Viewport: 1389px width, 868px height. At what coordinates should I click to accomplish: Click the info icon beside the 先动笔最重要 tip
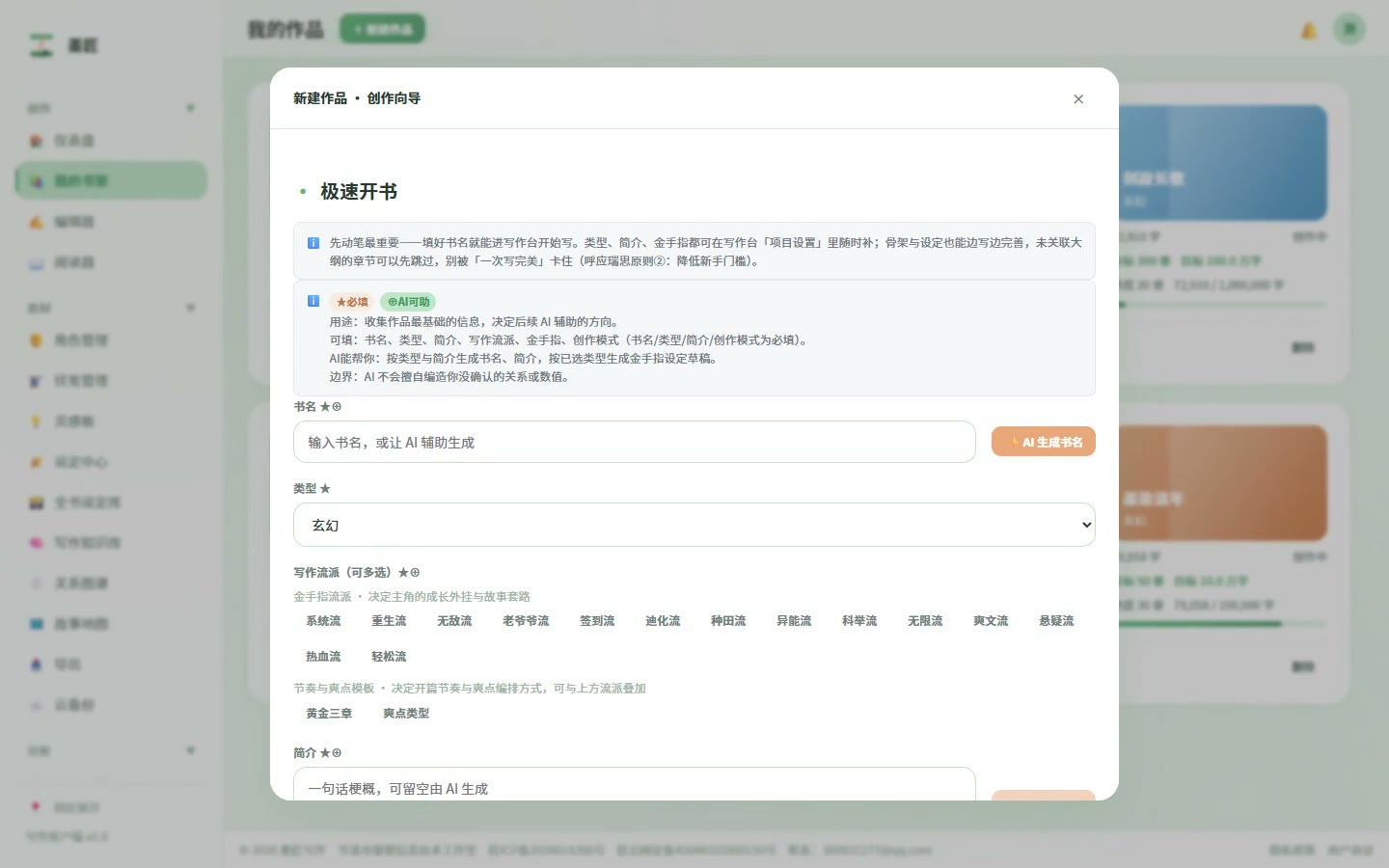[313, 243]
